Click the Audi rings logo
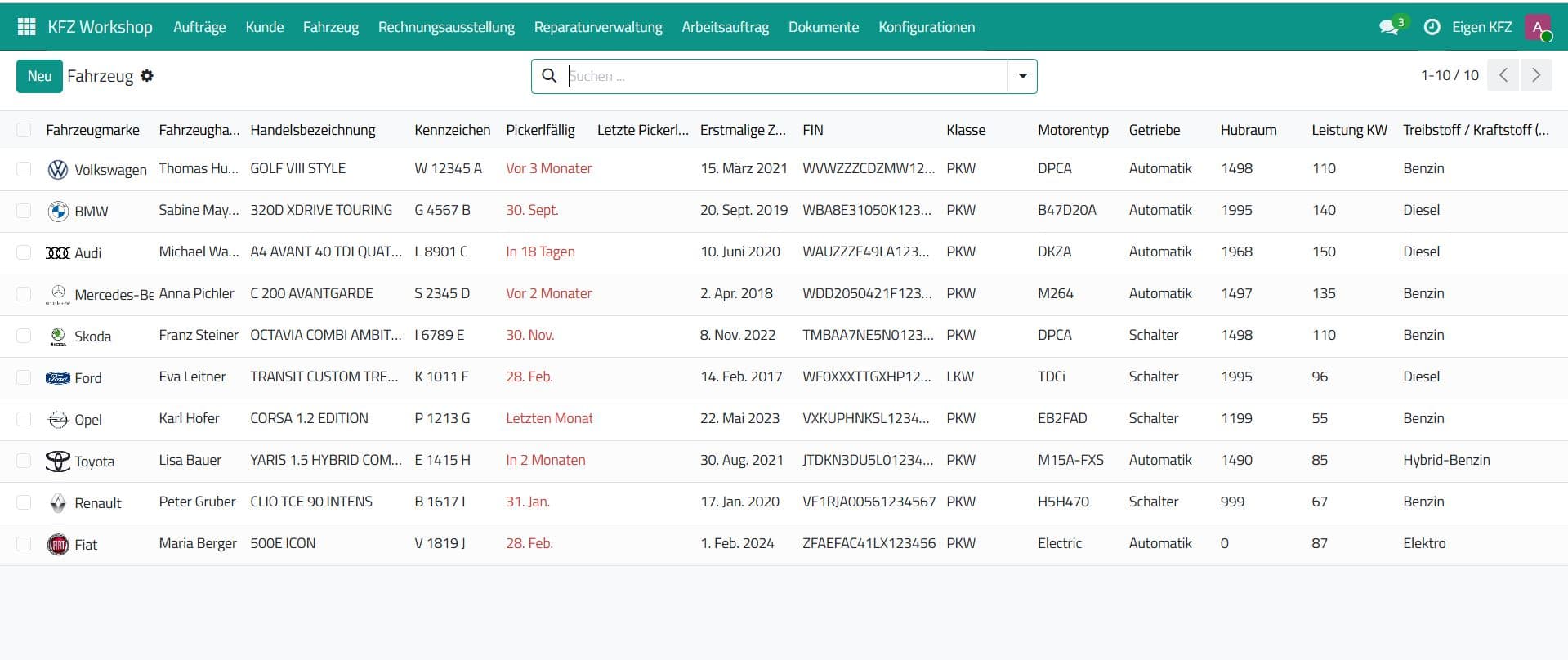The width and height of the screenshot is (1568, 660). click(x=58, y=253)
